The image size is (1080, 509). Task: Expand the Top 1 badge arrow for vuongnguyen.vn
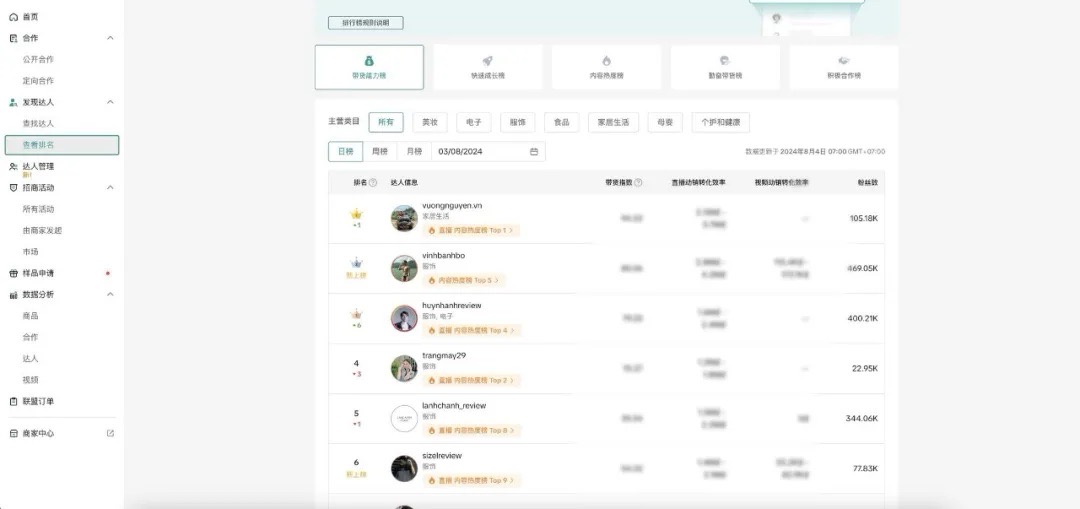[x=512, y=231]
